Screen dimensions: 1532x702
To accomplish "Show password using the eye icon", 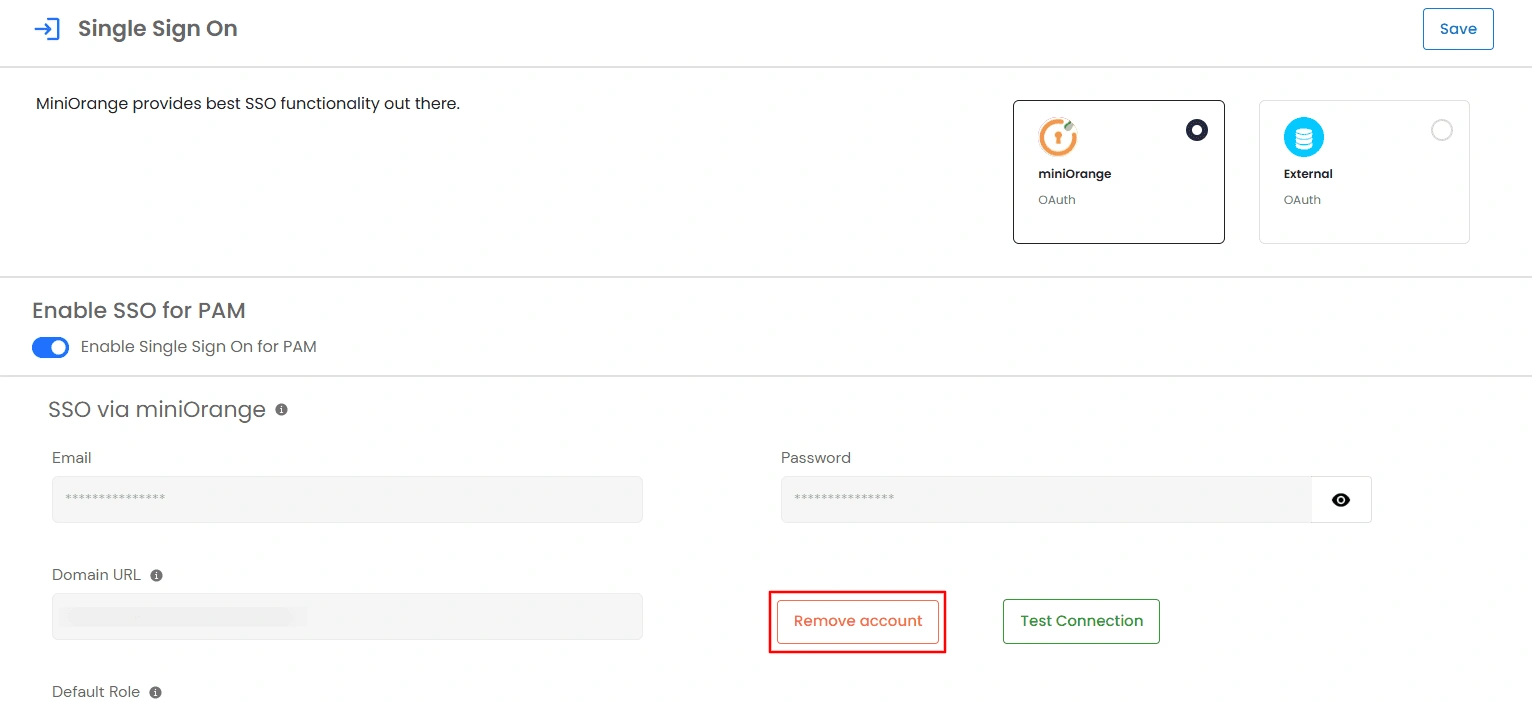I will coord(1341,500).
